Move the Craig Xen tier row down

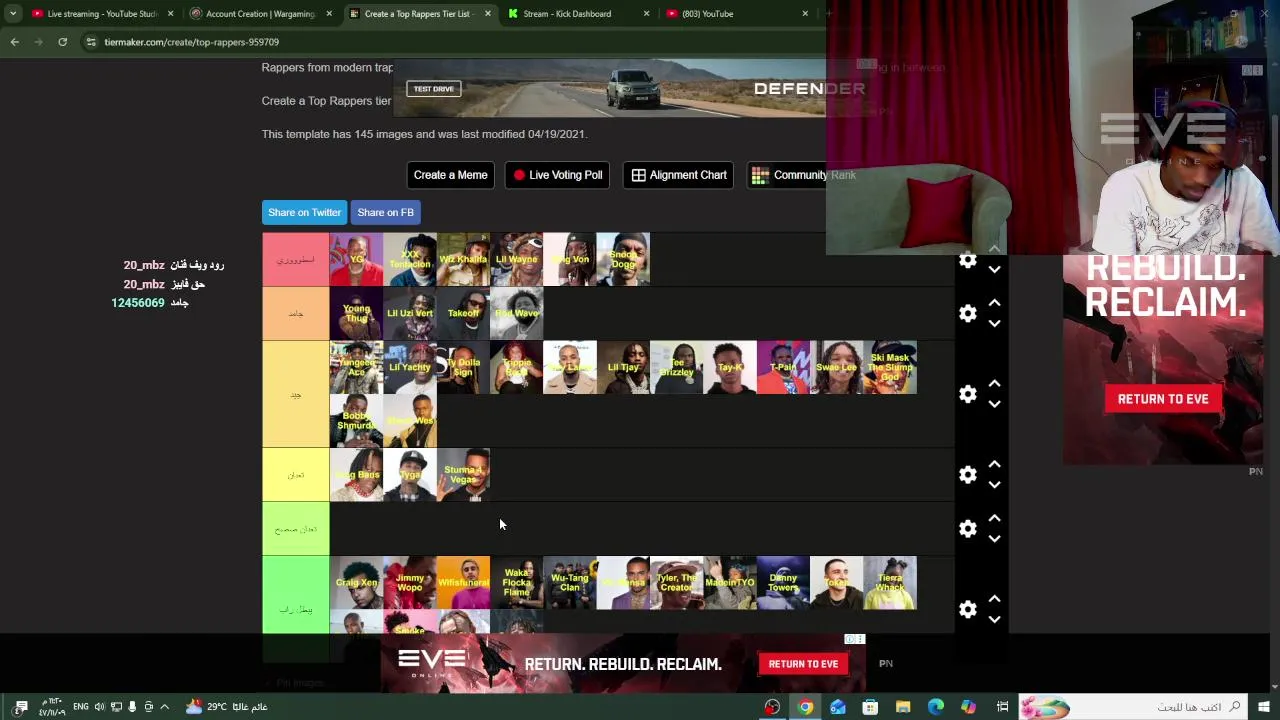click(994, 619)
